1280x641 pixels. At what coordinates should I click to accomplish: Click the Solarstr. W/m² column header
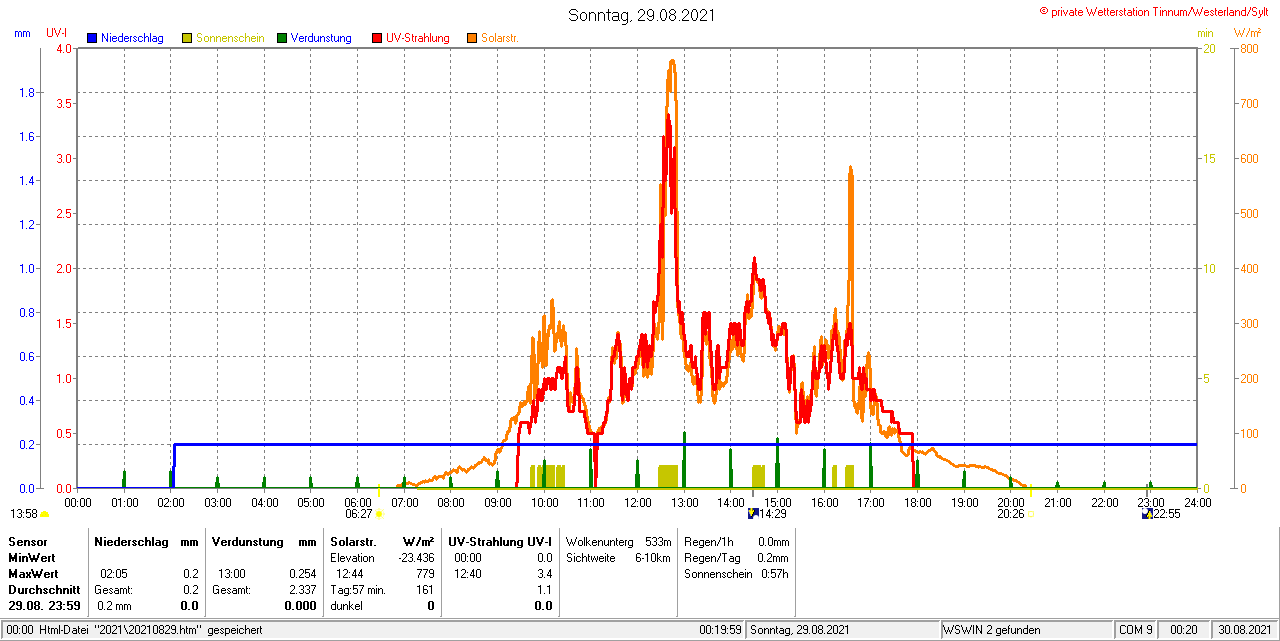click(382, 541)
